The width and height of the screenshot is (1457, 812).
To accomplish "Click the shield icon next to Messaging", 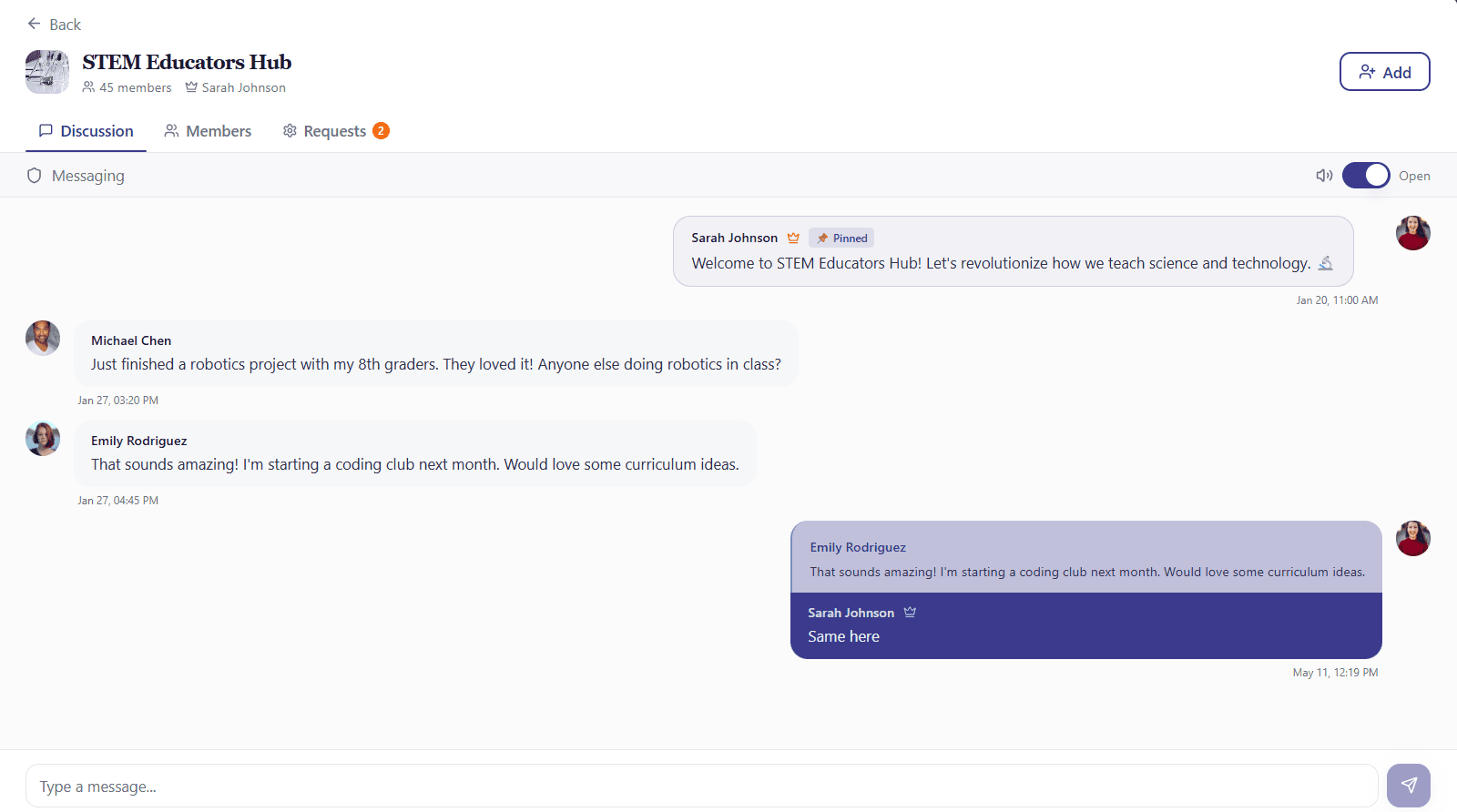I will [x=35, y=176].
